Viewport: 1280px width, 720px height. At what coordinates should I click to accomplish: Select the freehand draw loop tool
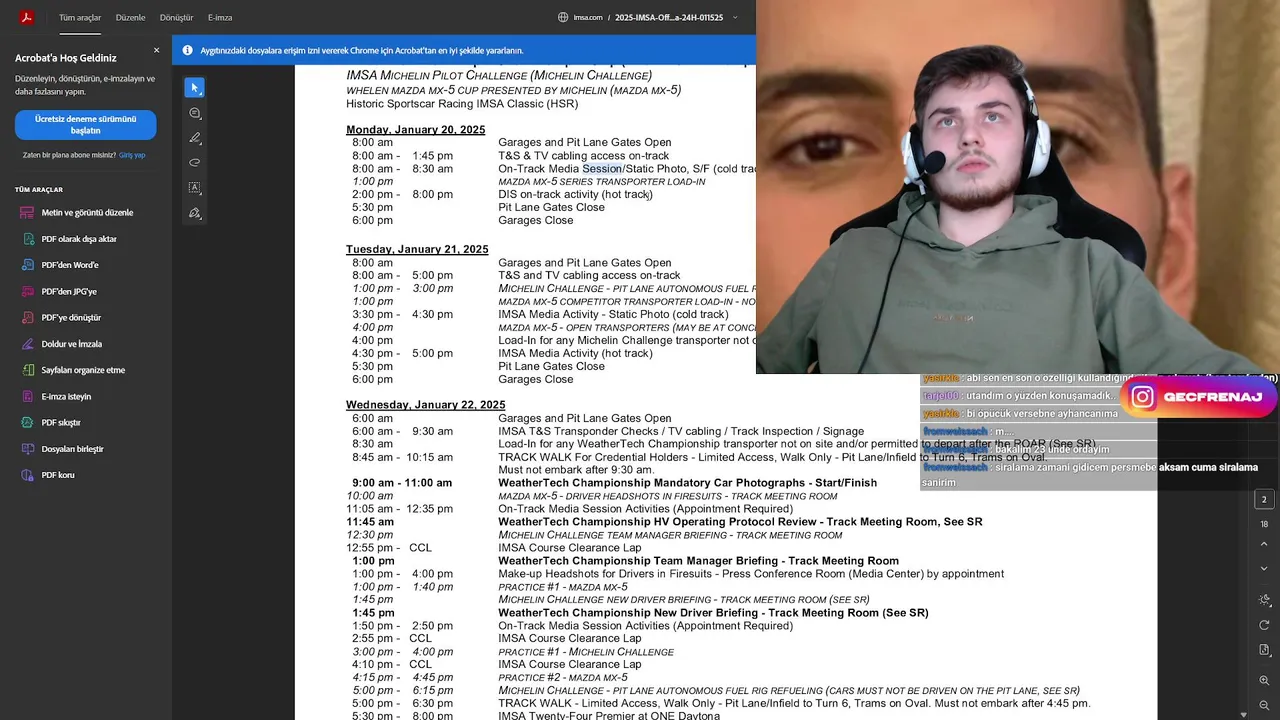point(195,162)
